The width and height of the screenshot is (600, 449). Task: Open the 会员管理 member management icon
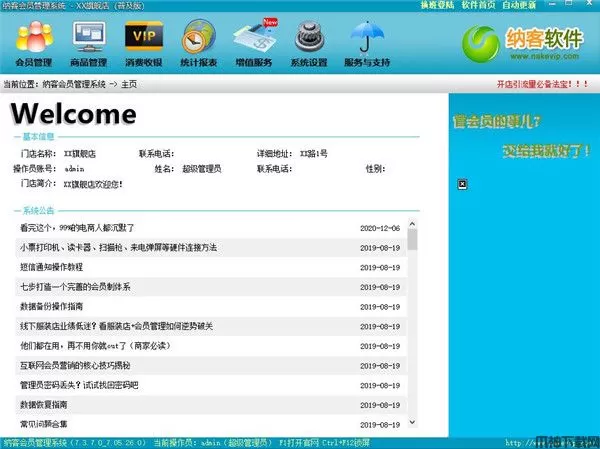[x=34, y=43]
